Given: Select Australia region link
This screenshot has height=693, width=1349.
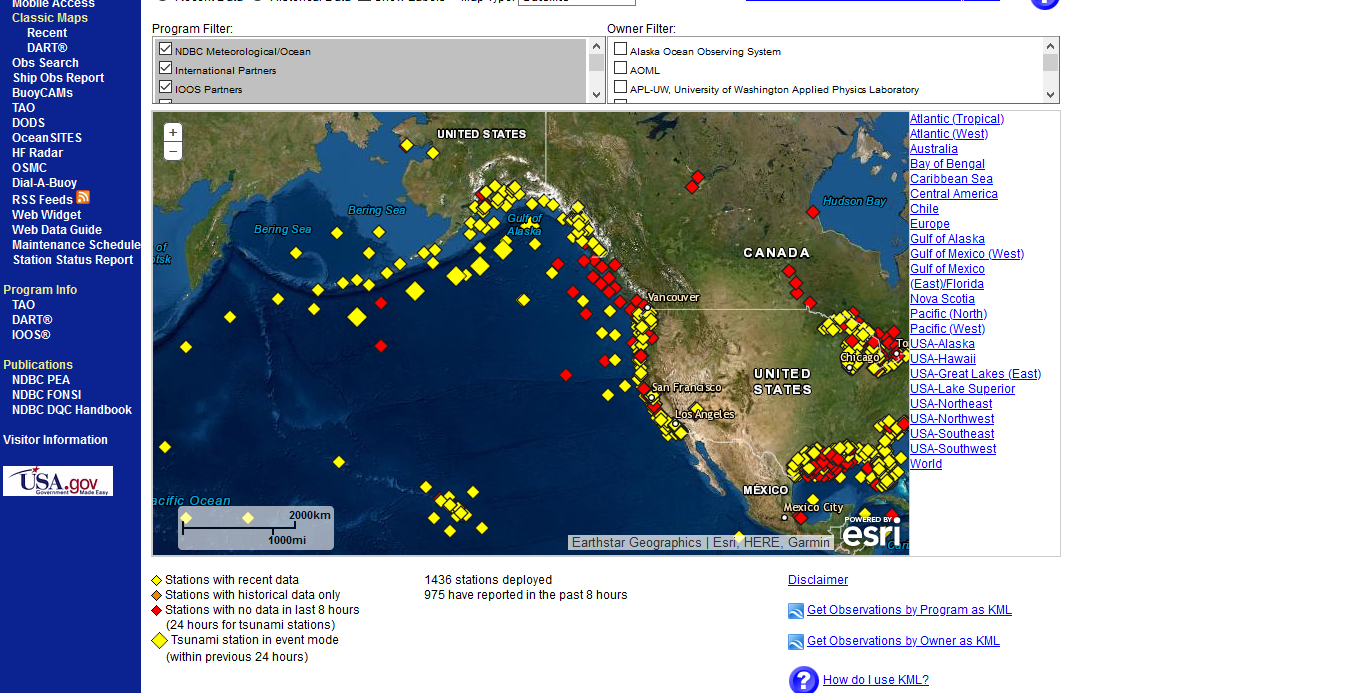Looking at the screenshot, I should tap(934, 149).
